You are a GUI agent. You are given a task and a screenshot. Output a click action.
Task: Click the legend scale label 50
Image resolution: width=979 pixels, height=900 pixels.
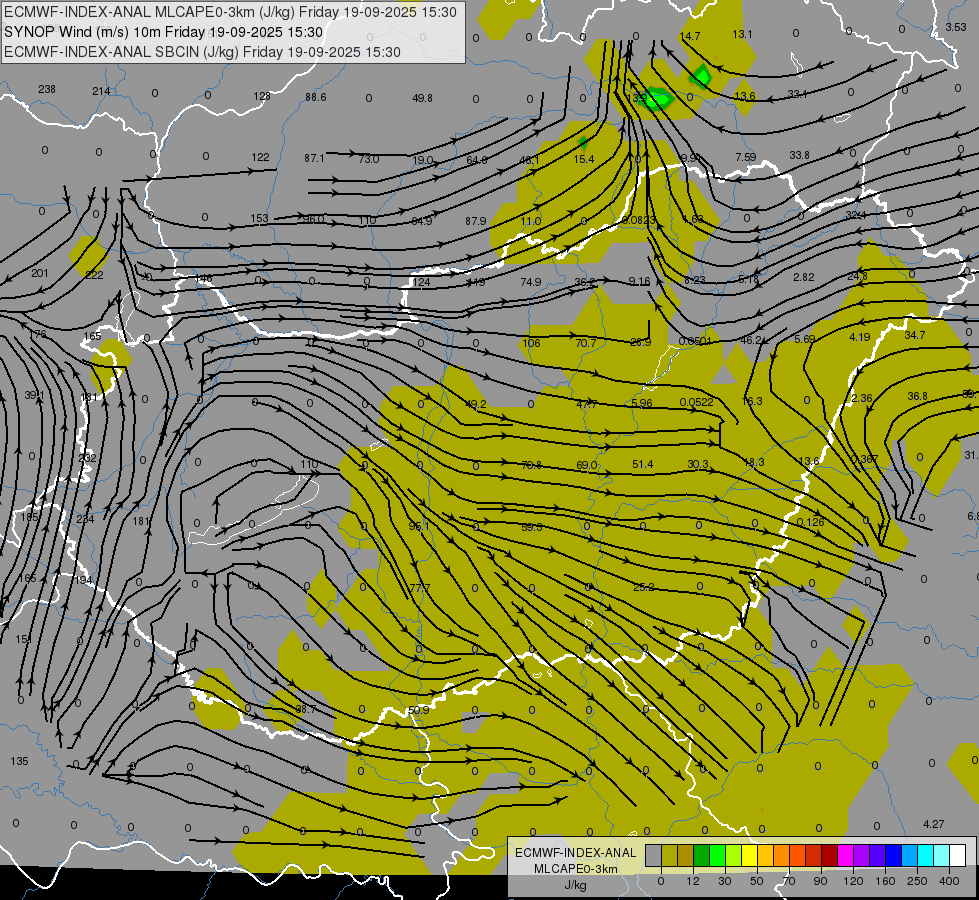coord(757,881)
